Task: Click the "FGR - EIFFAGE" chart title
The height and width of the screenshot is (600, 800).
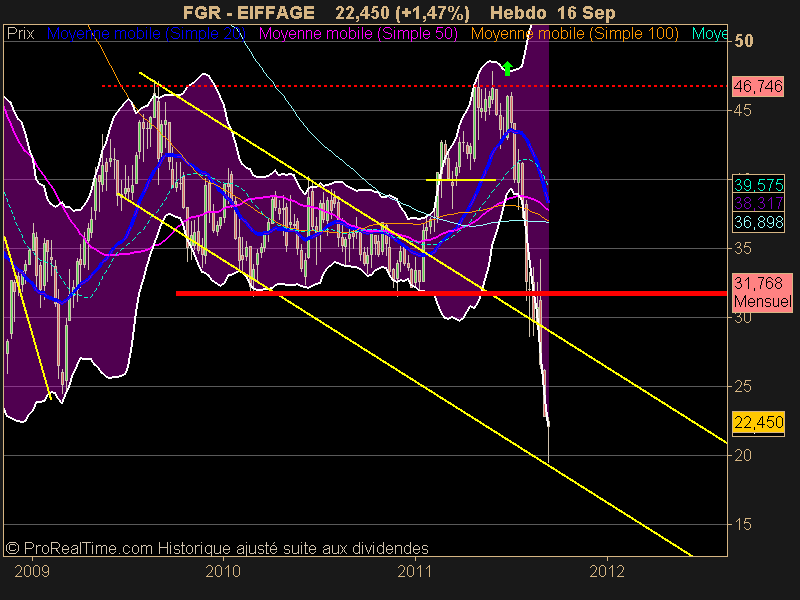Action: [x=248, y=12]
